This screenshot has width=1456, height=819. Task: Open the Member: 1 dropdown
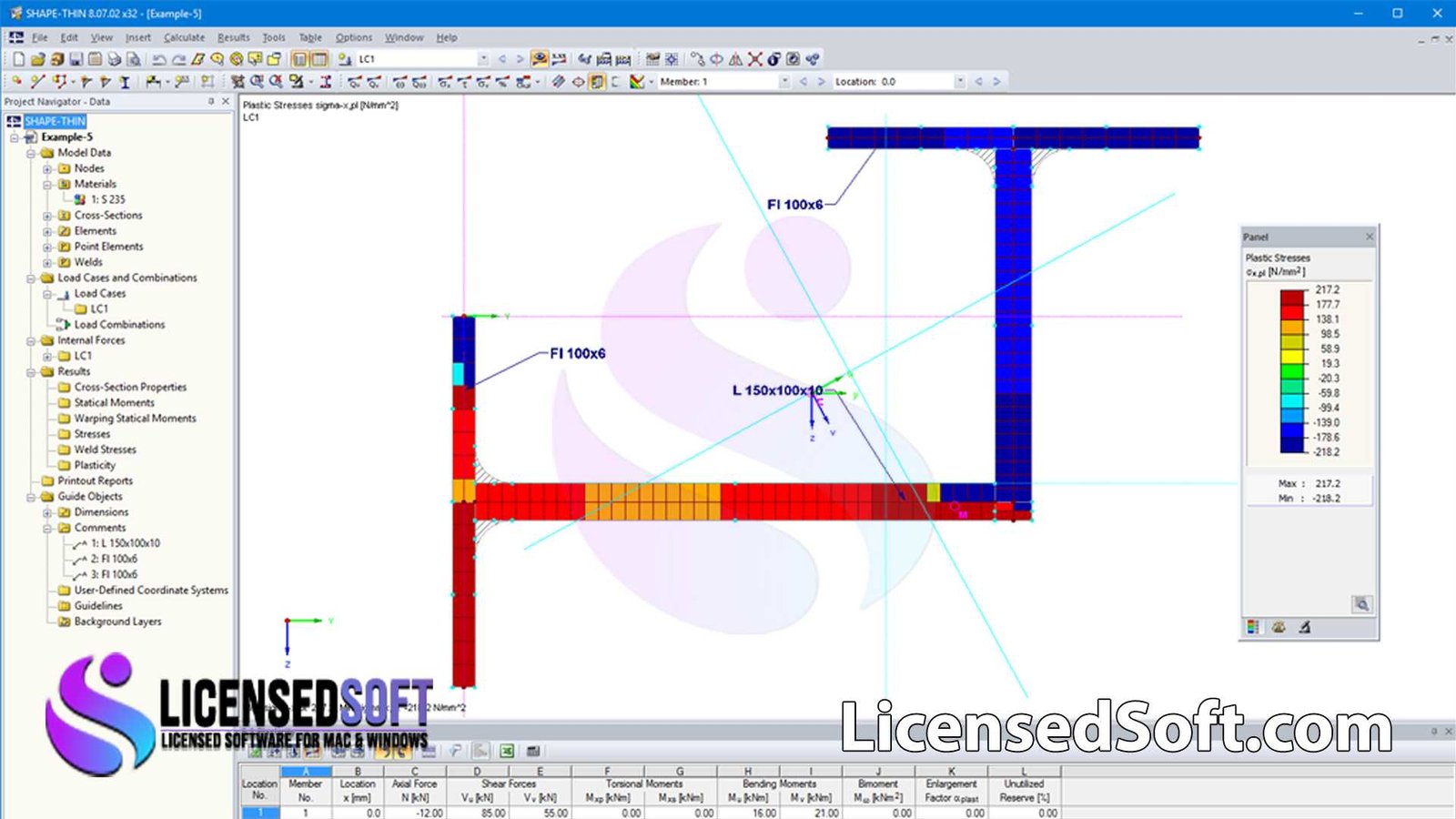coord(784,82)
